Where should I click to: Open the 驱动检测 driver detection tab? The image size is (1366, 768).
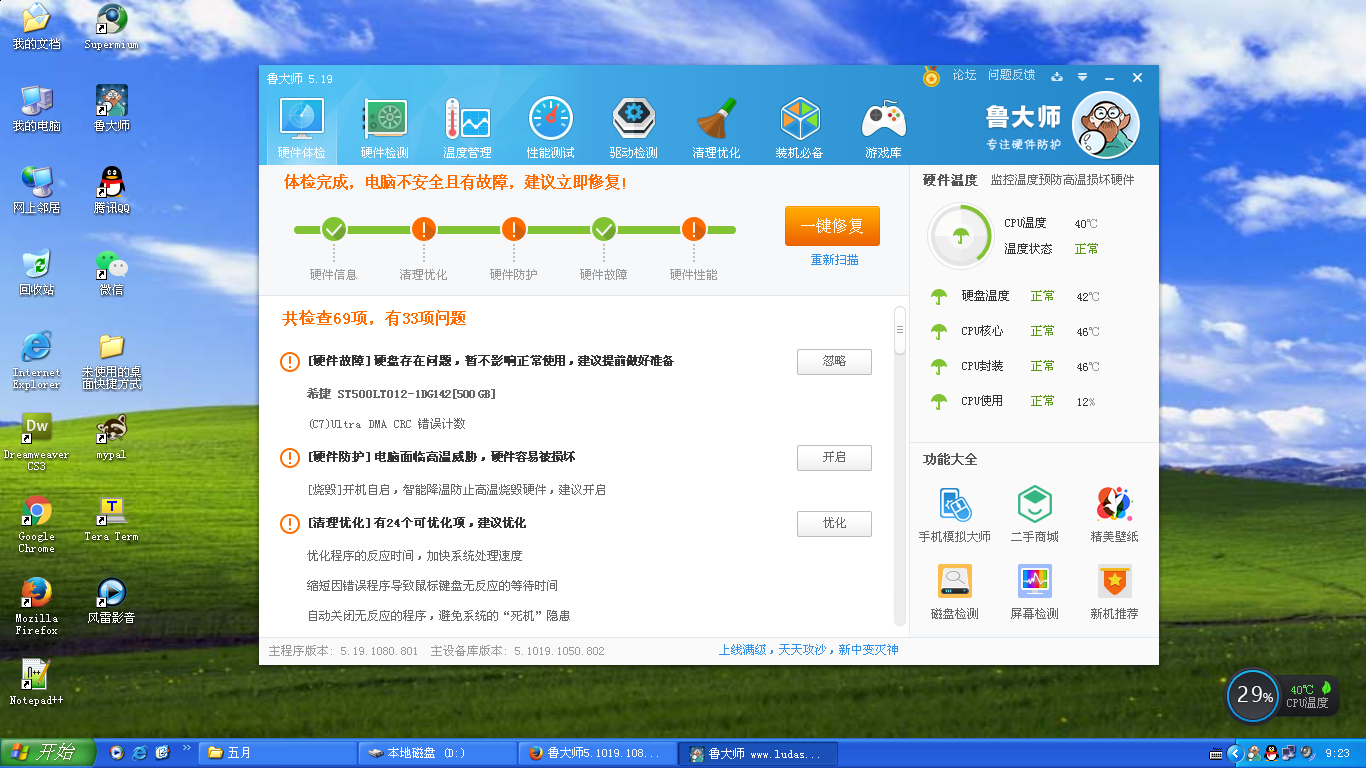click(x=633, y=129)
